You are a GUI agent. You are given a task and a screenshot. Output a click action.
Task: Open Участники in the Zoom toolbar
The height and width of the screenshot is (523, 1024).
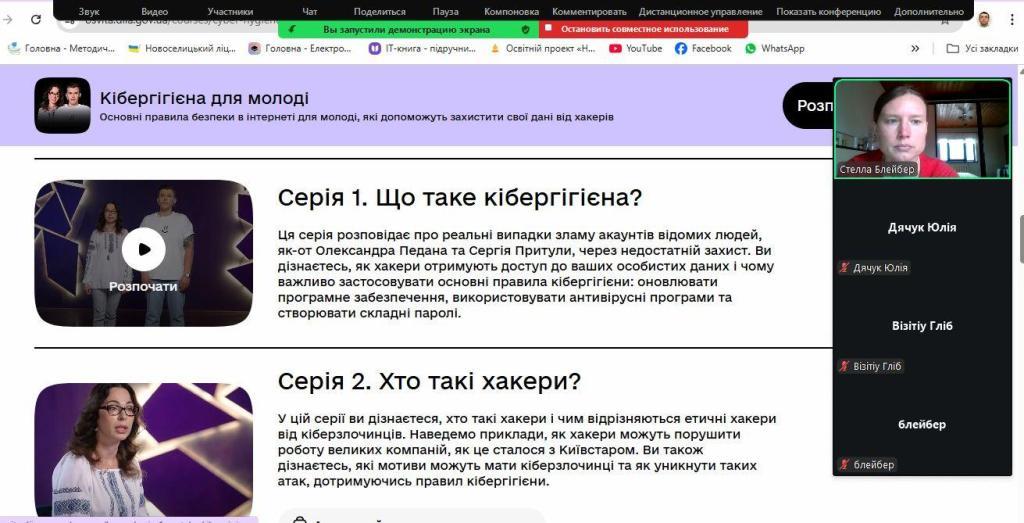click(230, 11)
